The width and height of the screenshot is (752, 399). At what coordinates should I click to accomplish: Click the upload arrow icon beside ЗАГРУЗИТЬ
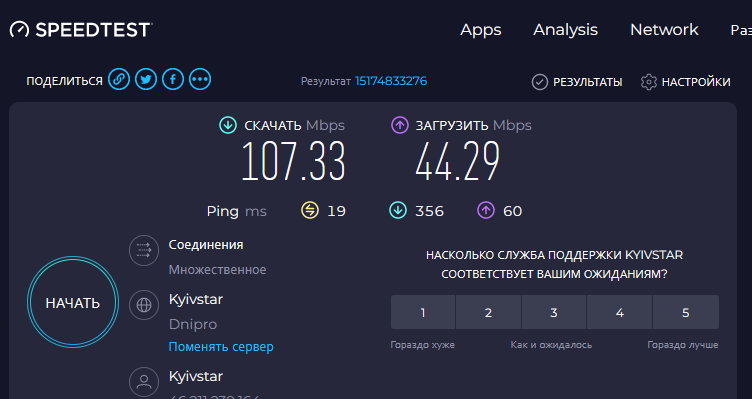tap(400, 125)
